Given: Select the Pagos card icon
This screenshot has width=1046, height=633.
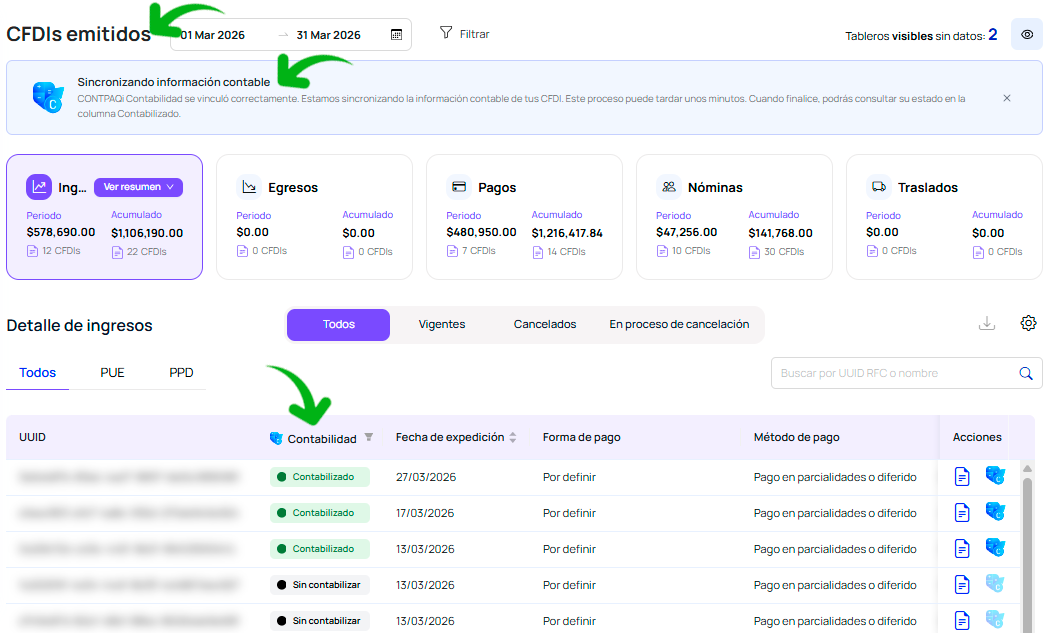Looking at the screenshot, I should 459,187.
